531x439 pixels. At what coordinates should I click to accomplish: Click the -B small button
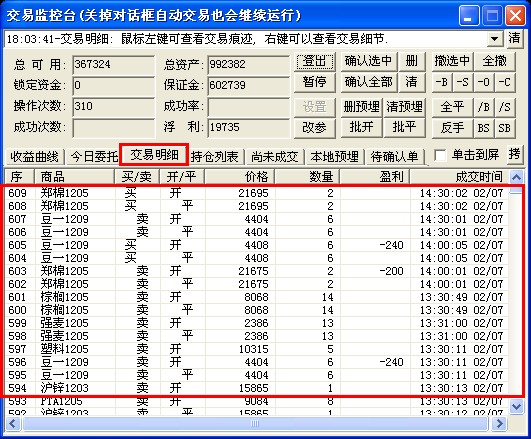pyautogui.click(x=442, y=82)
